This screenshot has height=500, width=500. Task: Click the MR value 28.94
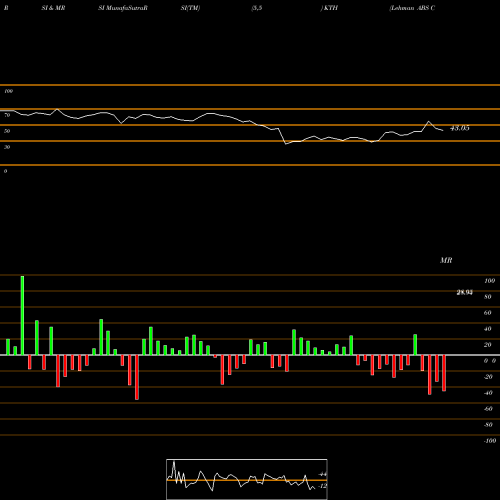click(x=465, y=293)
